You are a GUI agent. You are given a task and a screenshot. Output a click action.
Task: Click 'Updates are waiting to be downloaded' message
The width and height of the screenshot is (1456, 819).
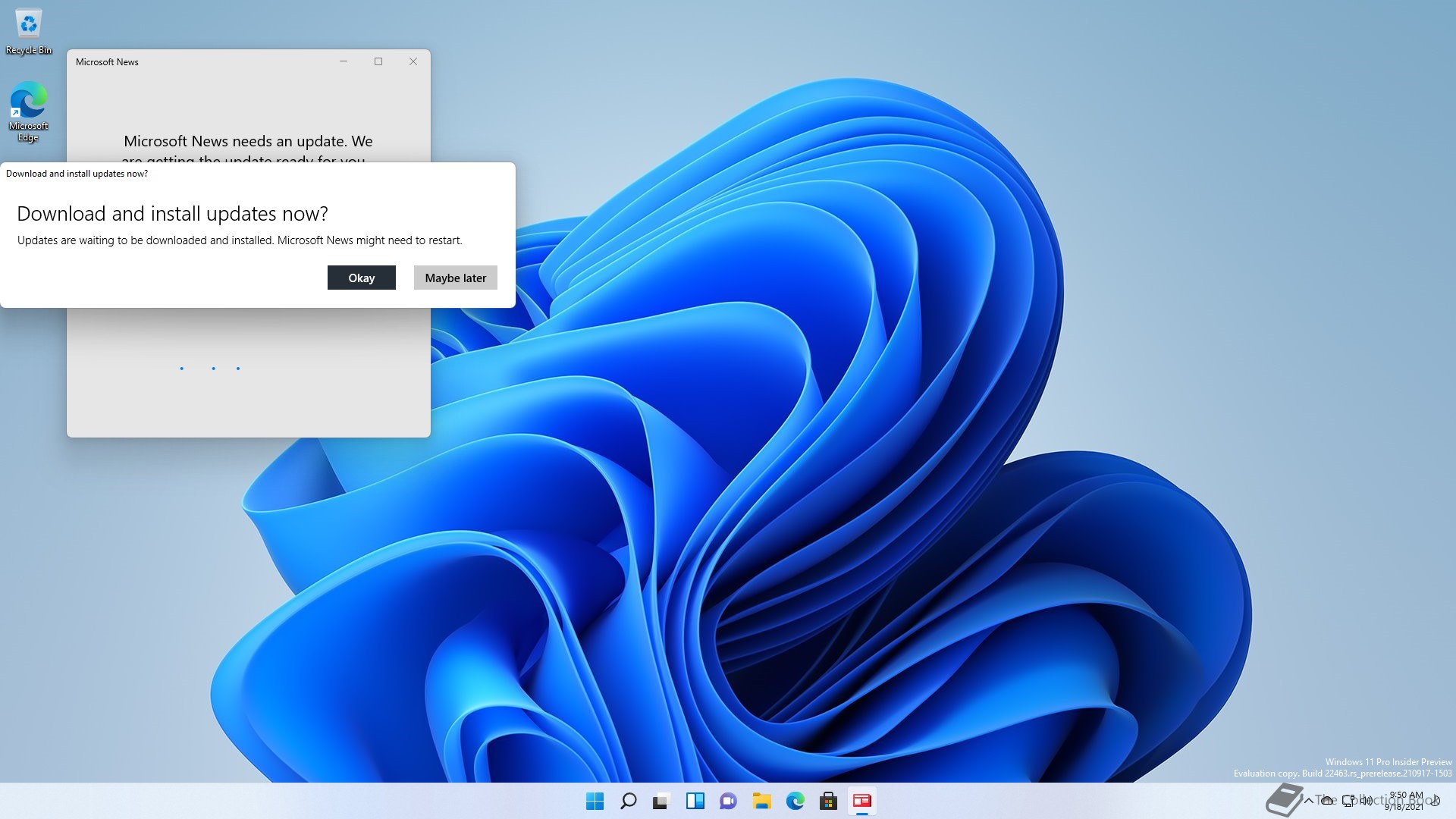click(x=240, y=240)
